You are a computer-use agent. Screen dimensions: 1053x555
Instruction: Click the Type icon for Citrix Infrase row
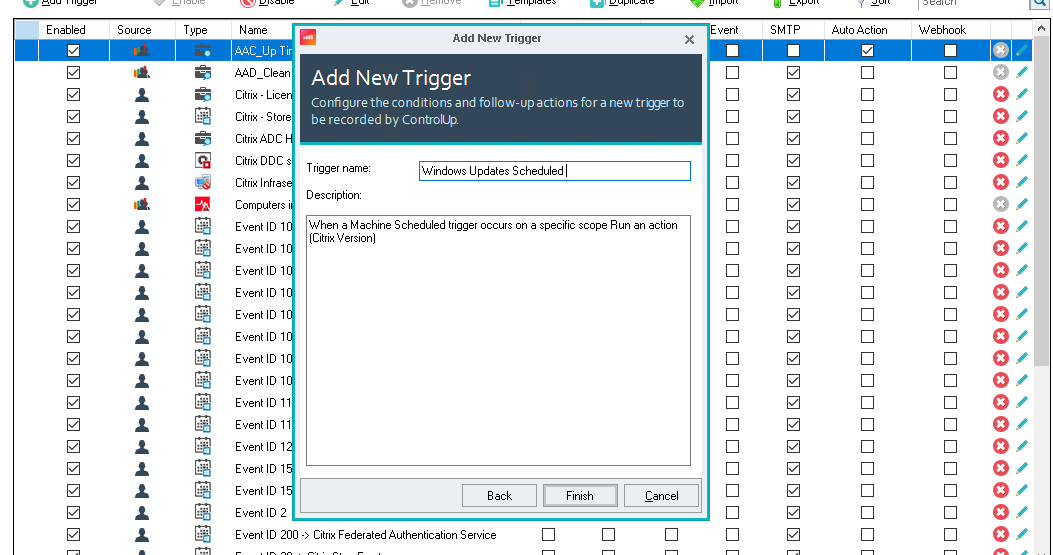[203, 183]
